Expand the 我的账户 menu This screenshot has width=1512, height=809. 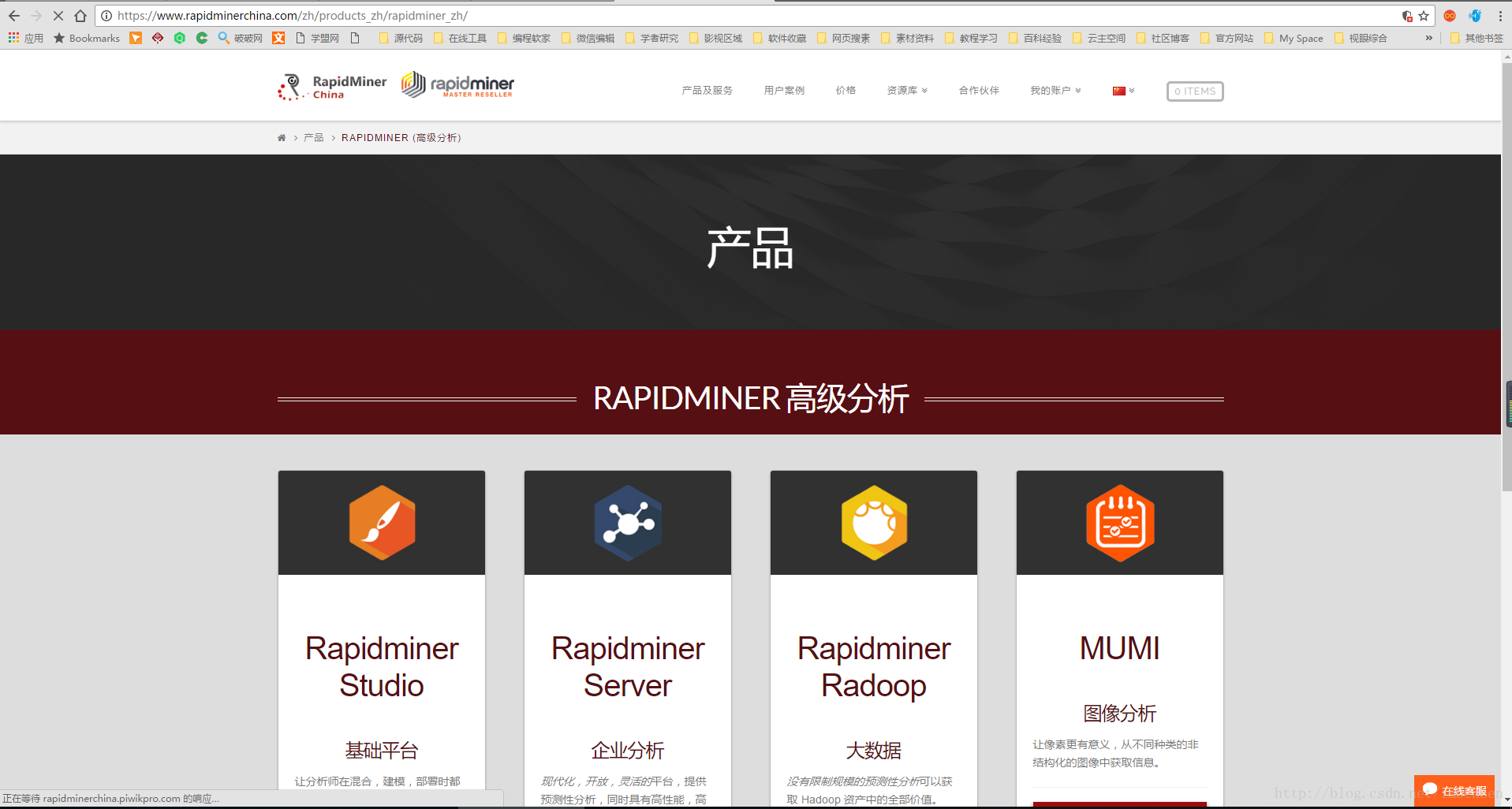point(1055,91)
